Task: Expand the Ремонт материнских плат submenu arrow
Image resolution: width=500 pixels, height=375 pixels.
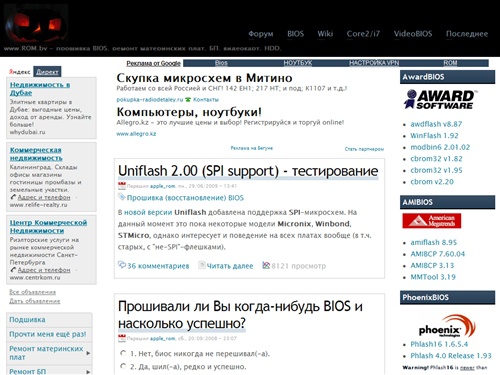Action: [x=88, y=353]
